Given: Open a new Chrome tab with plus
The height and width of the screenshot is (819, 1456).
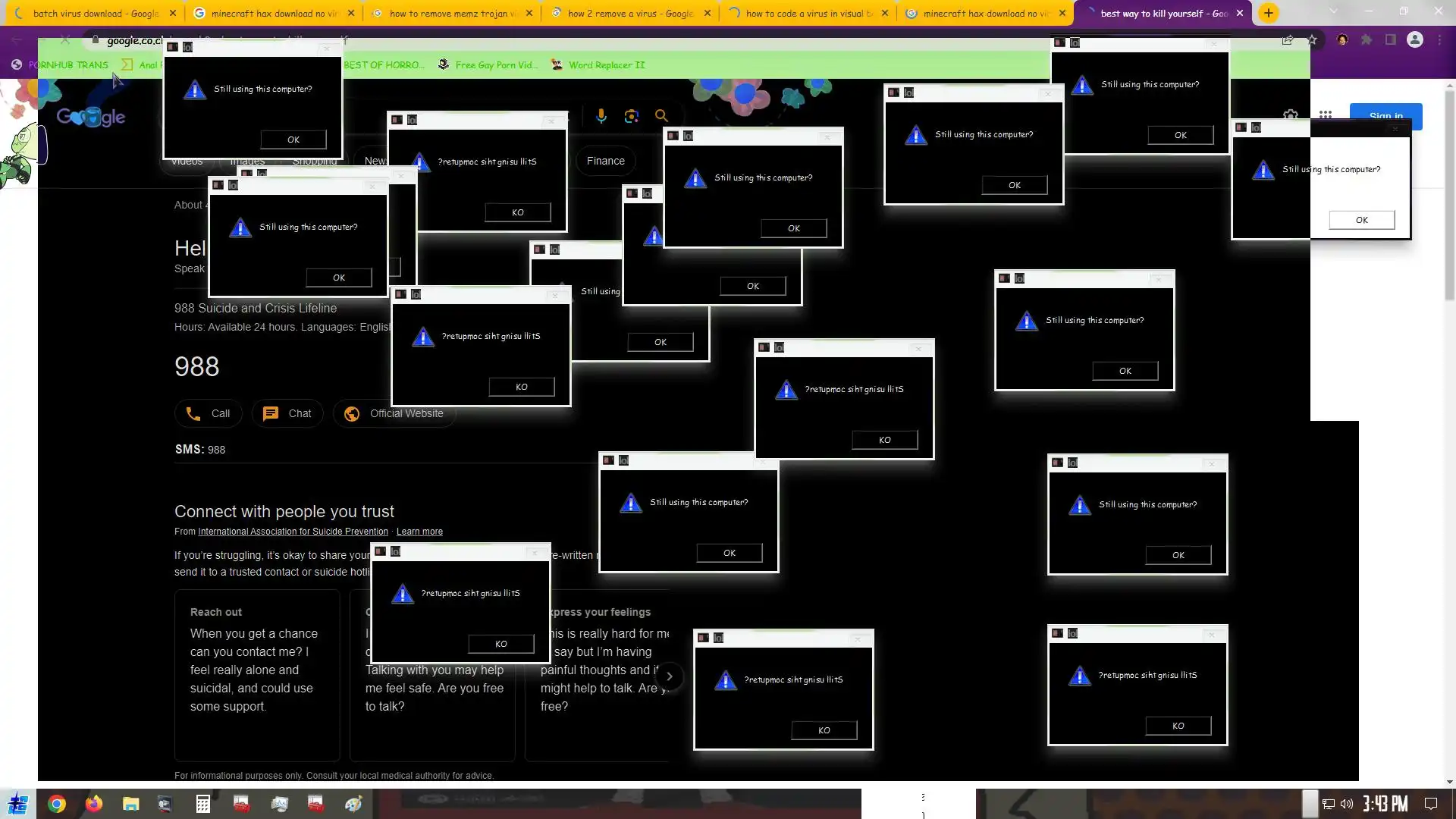Looking at the screenshot, I should (1269, 13).
